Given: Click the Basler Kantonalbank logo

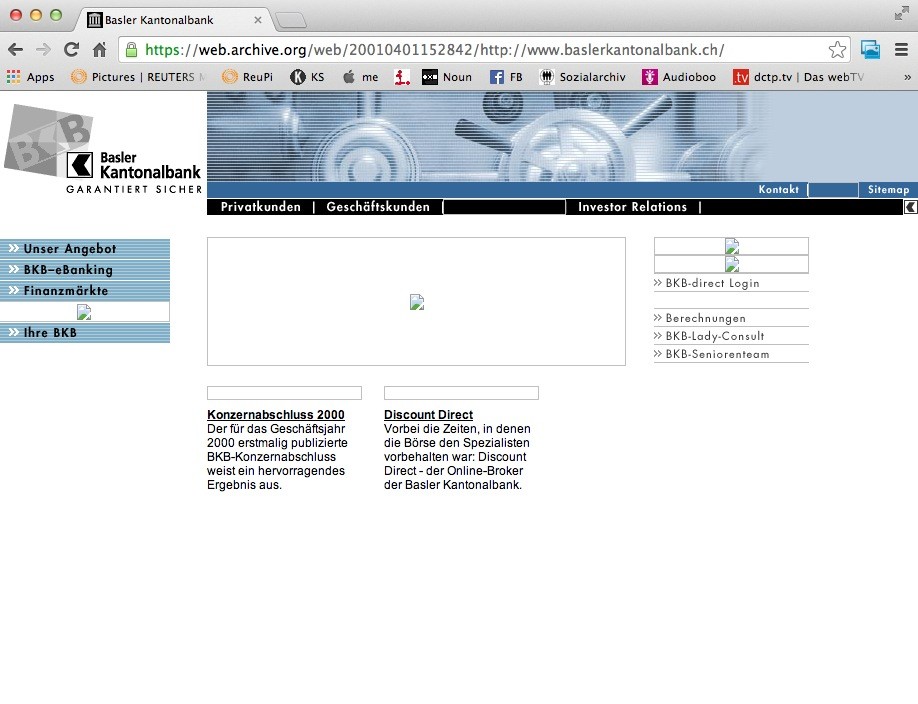Looking at the screenshot, I should (103, 149).
